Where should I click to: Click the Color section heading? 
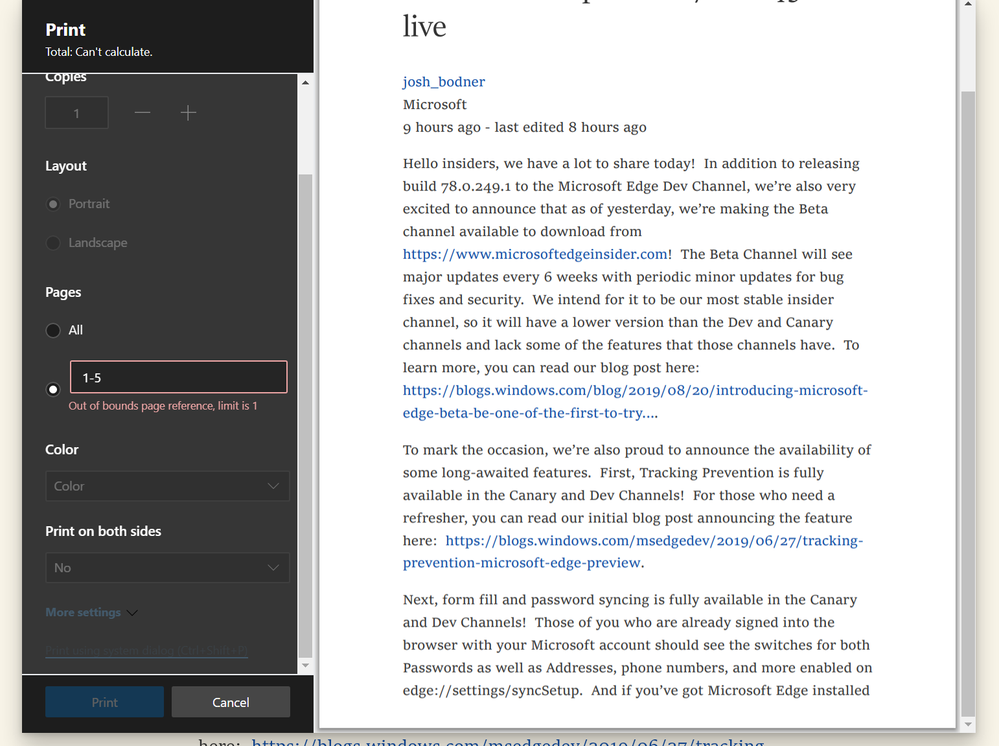62,450
